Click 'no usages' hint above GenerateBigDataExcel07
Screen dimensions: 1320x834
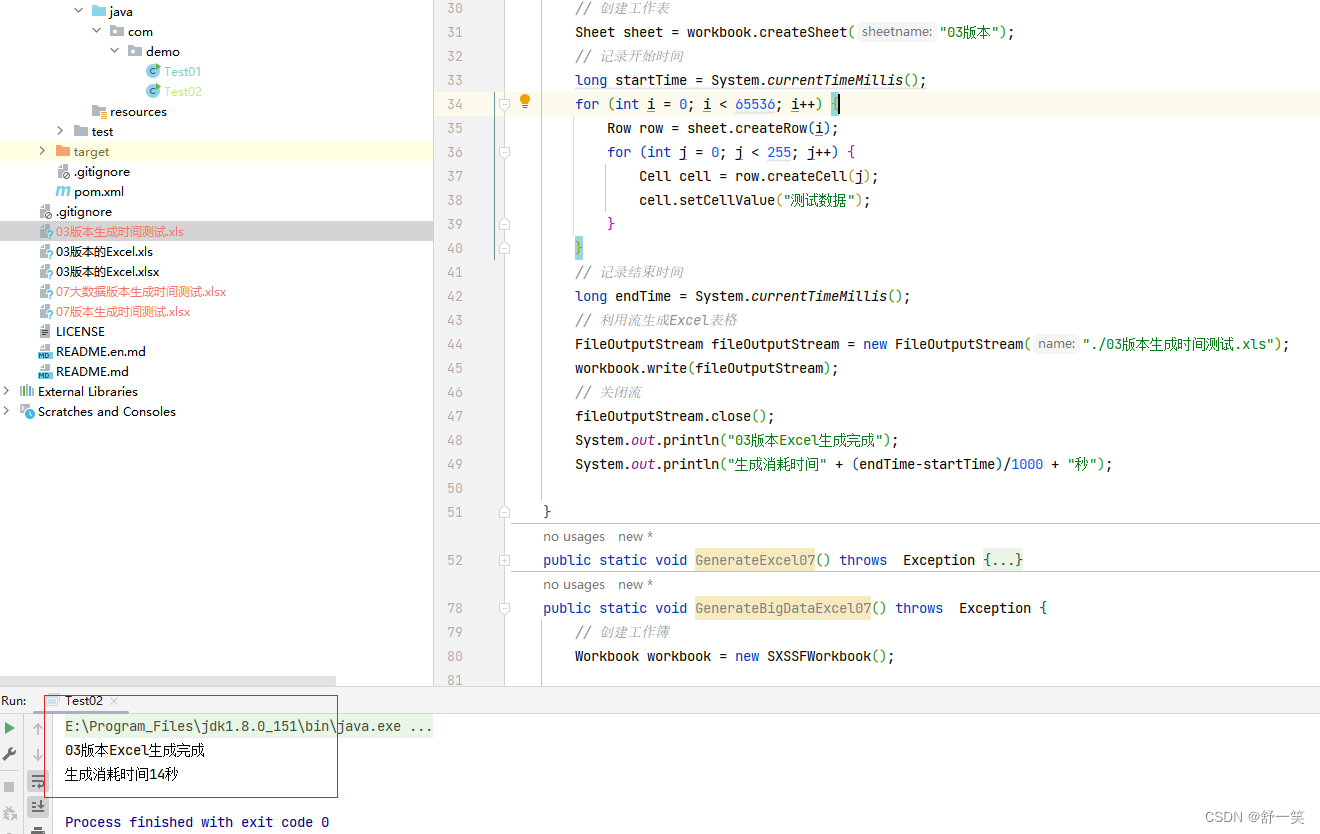(x=574, y=585)
